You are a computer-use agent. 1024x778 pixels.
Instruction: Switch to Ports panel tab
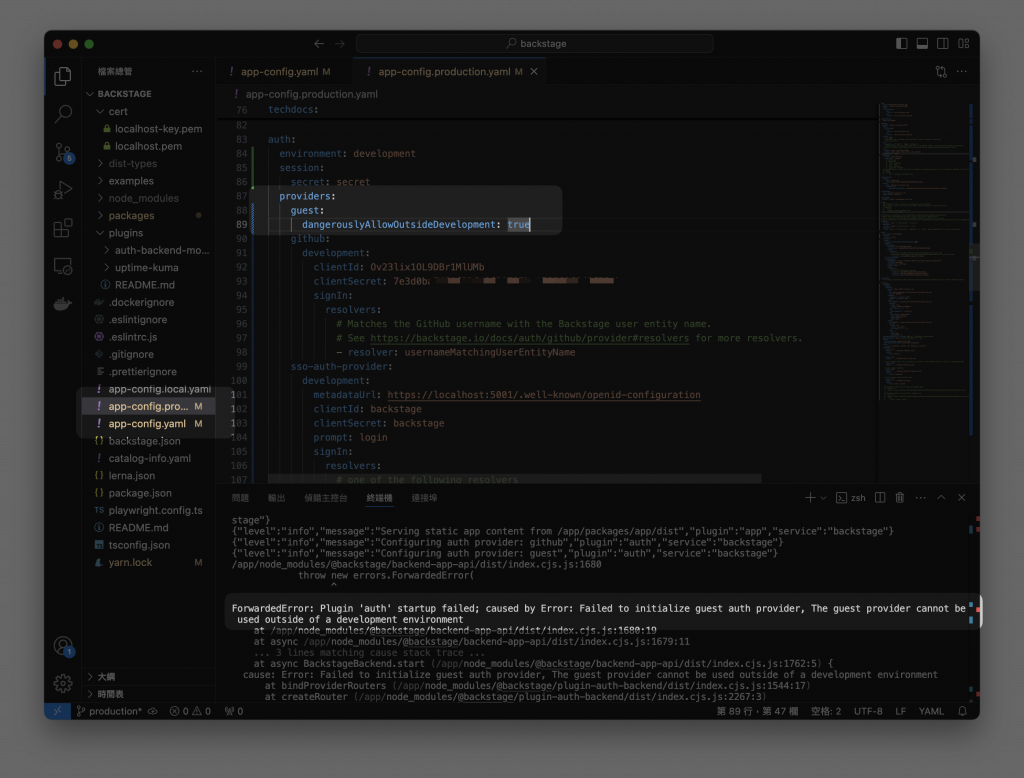pos(424,498)
